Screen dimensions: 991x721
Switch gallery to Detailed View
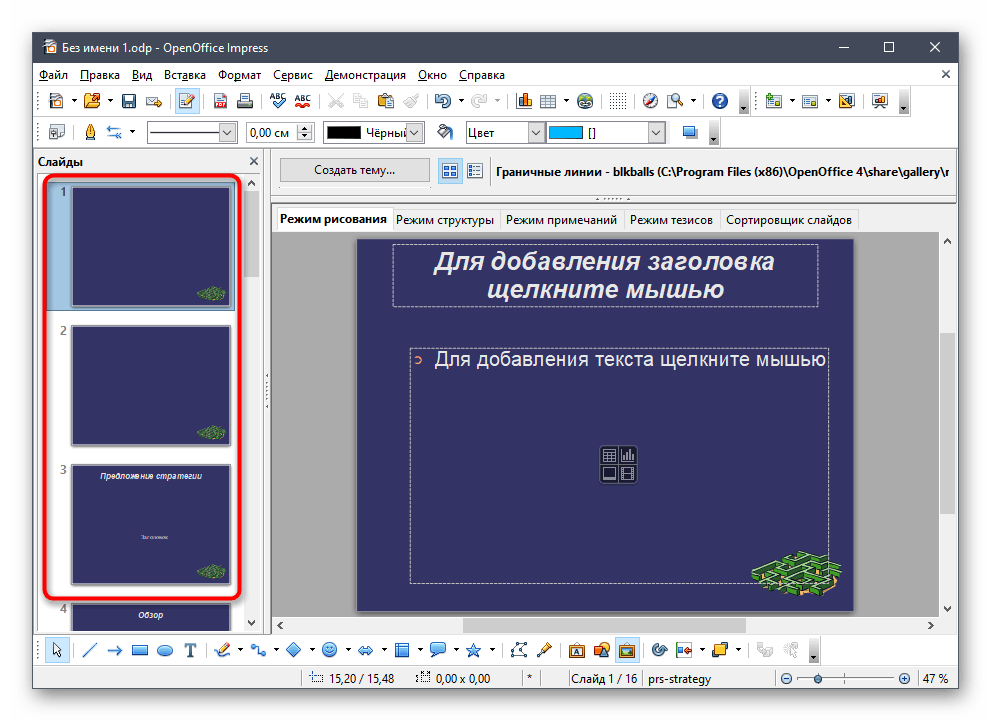click(x=475, y=171)
